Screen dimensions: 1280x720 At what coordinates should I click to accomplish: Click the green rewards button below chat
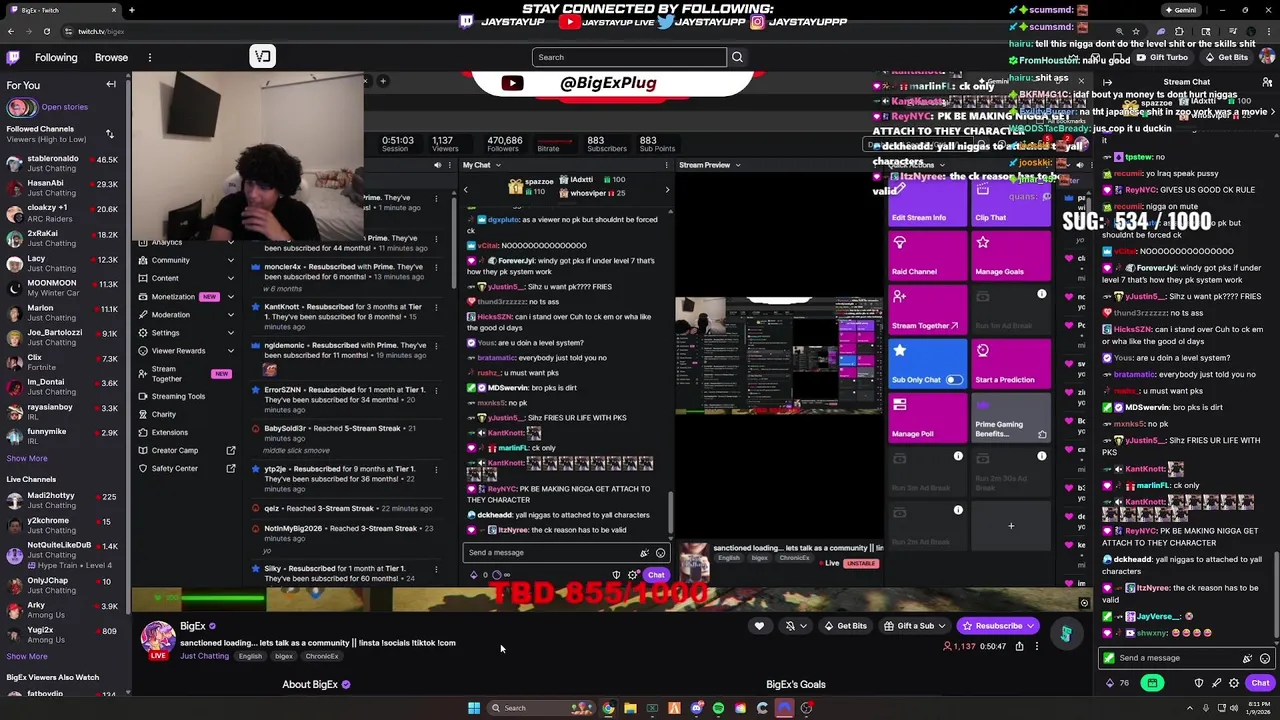tap(1152, 683)
